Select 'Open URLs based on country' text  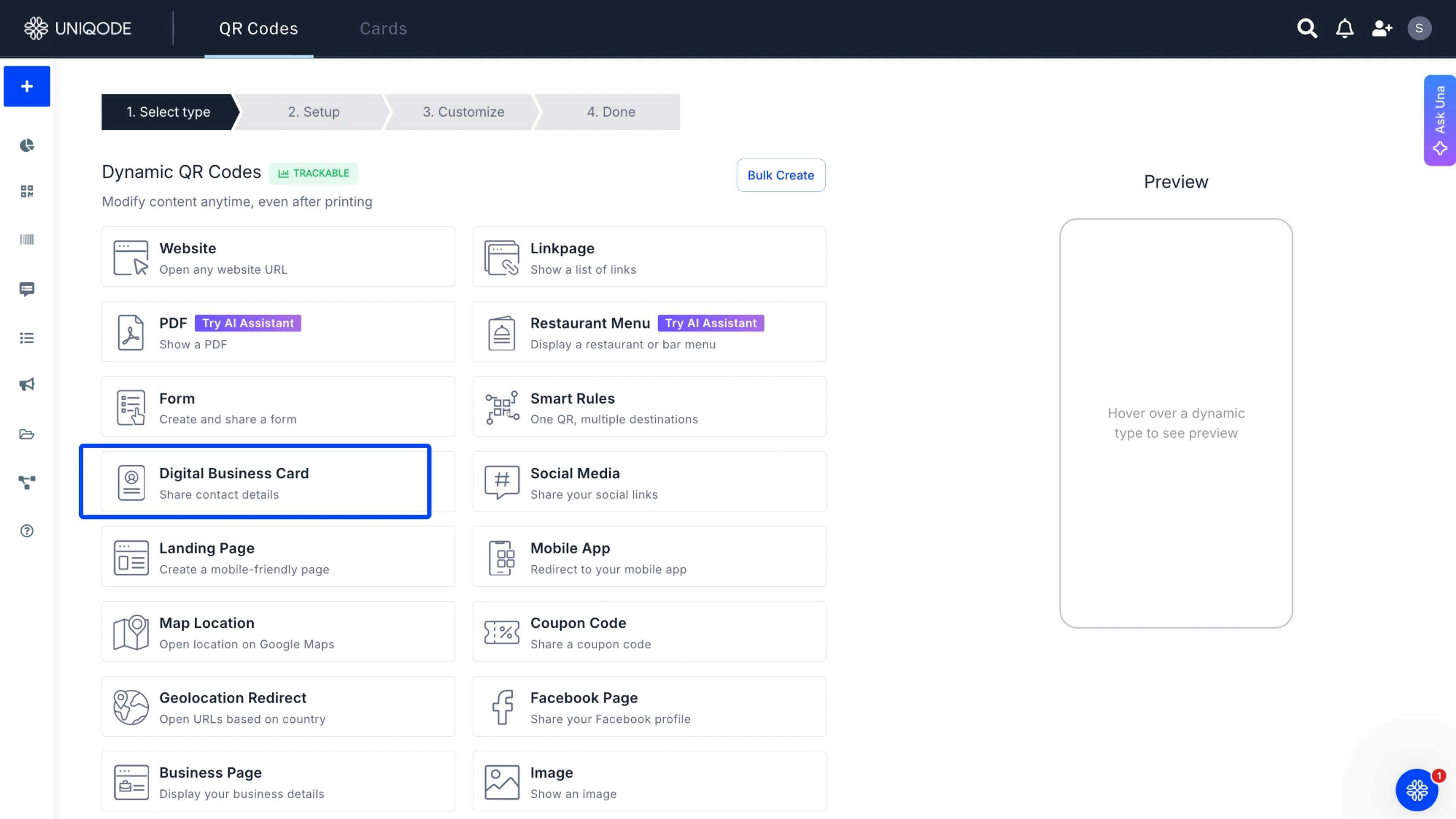(243, 719)
